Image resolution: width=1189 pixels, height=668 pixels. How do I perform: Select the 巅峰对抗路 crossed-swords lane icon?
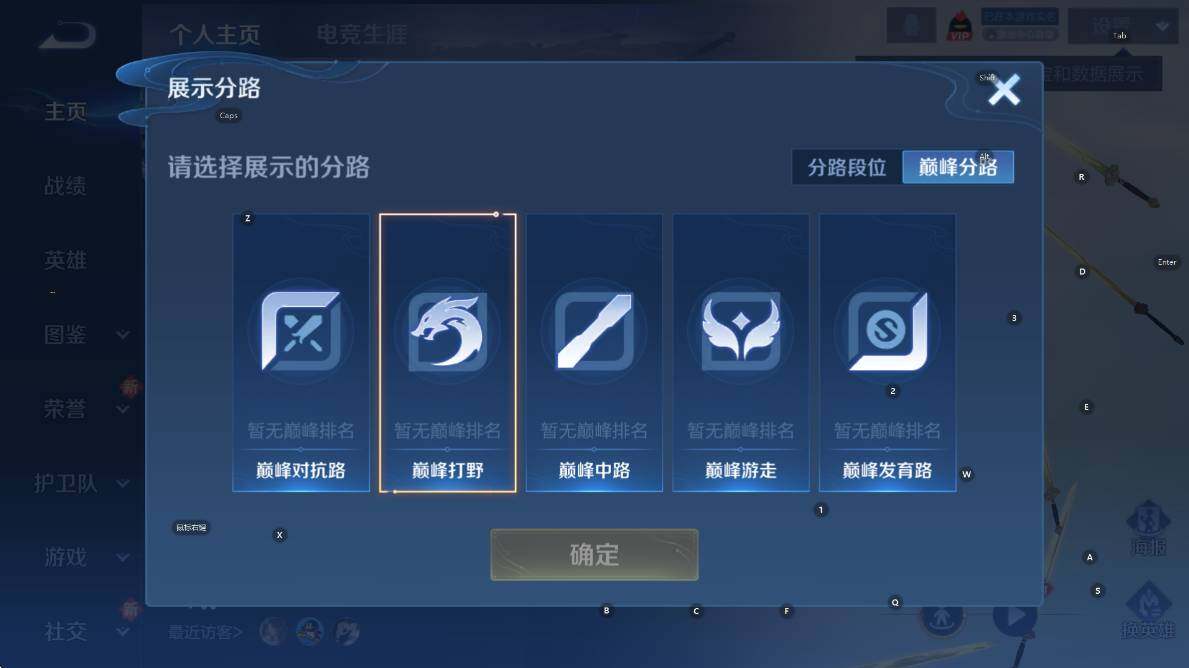point(301,331)
